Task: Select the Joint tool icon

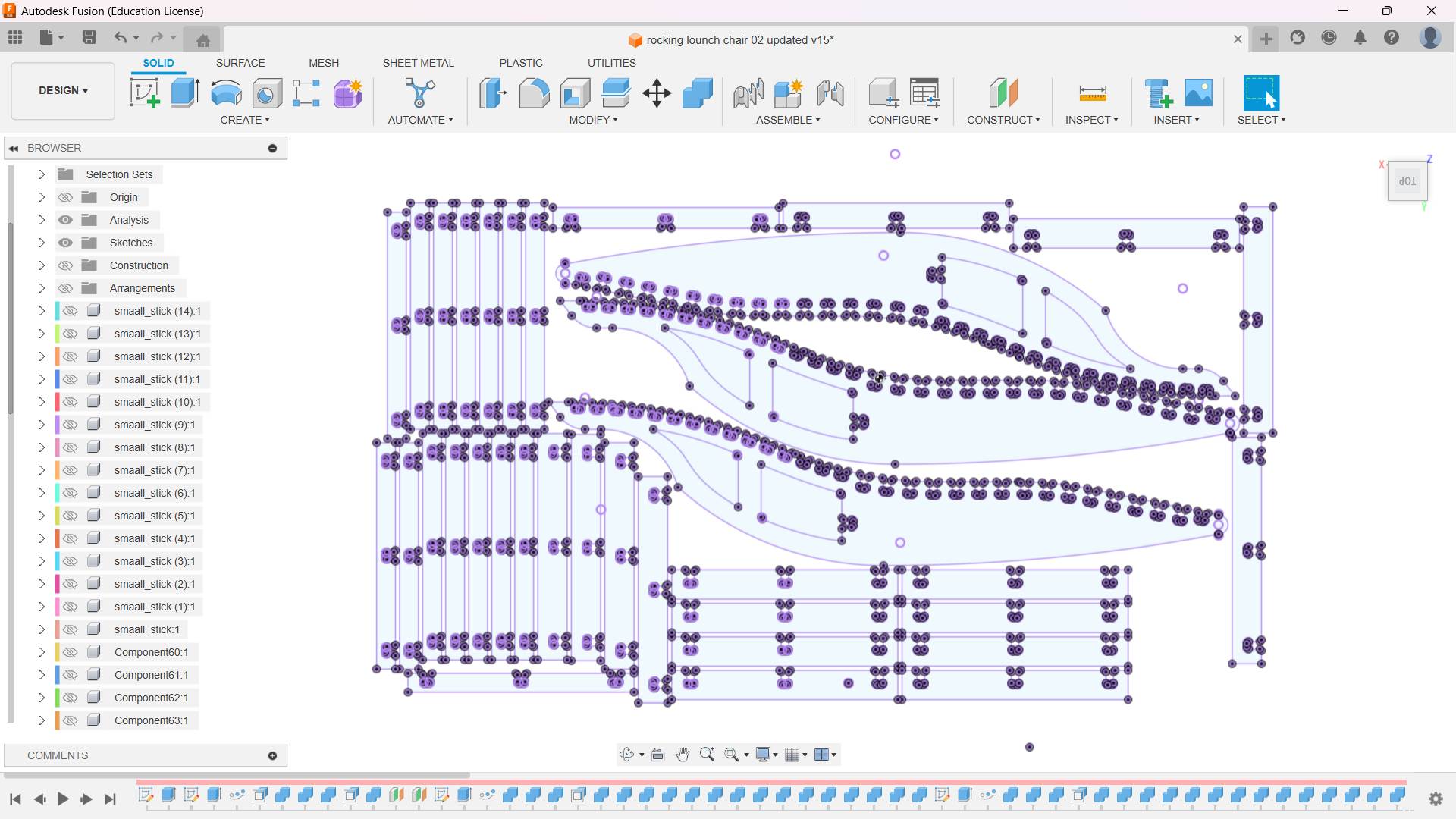Action: pyautogui.click(x=748, y=93)
